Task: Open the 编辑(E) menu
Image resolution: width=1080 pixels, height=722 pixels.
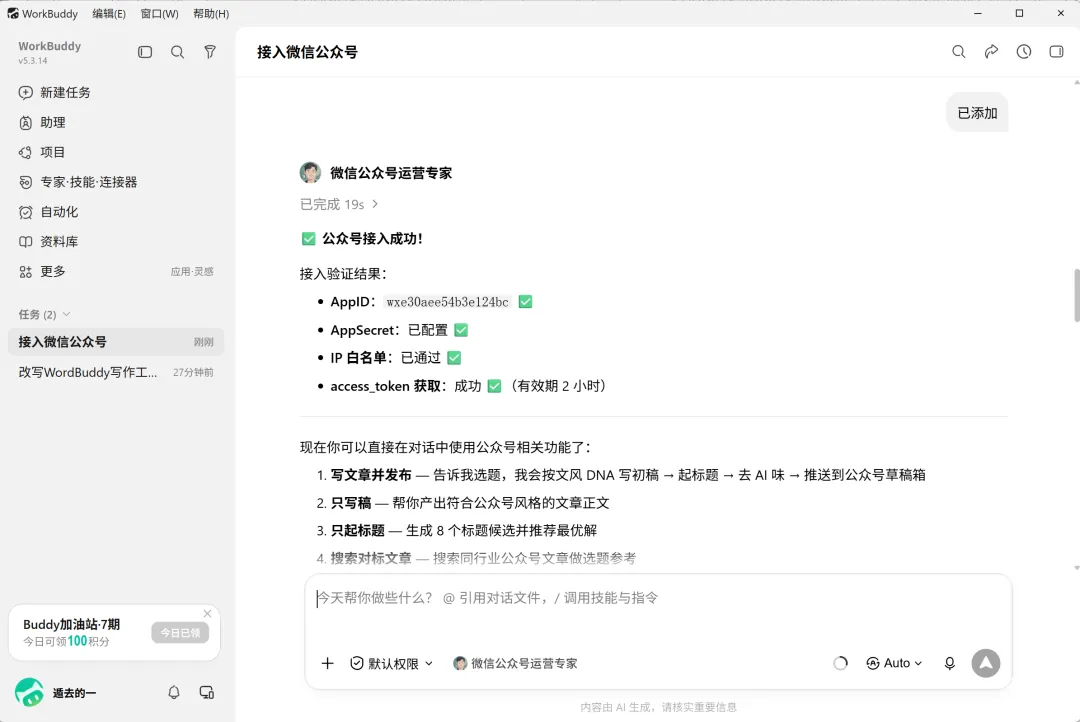Action: (109, 14)
